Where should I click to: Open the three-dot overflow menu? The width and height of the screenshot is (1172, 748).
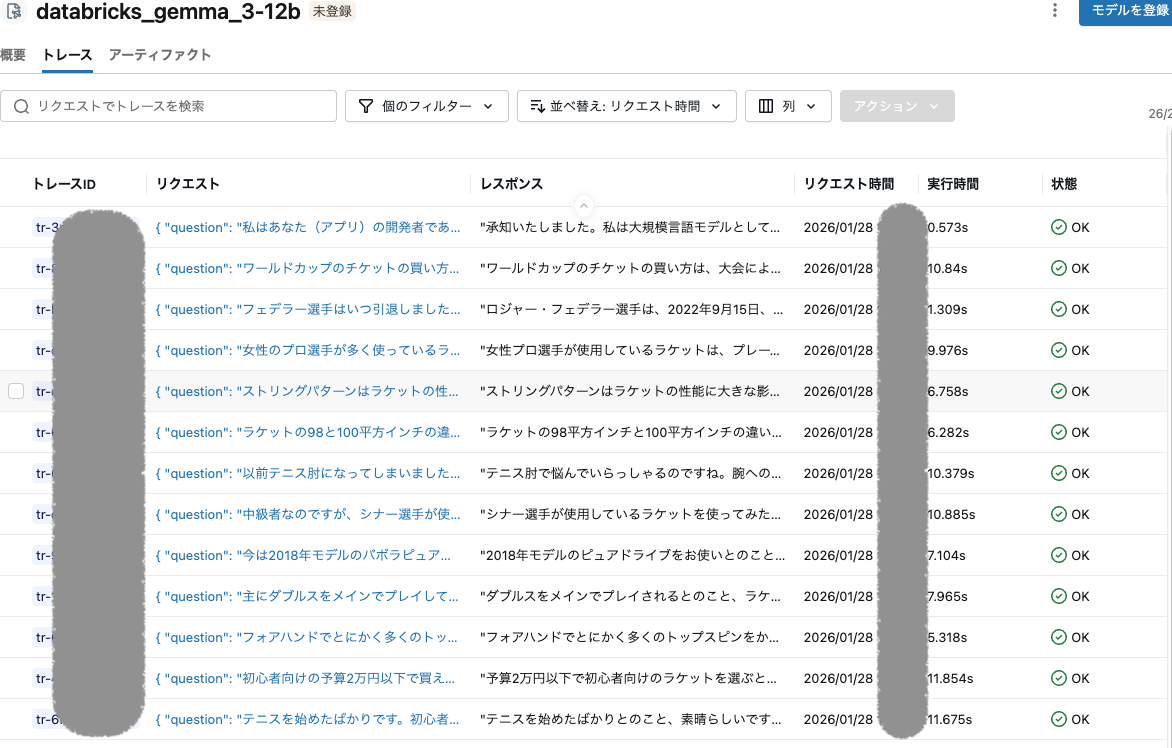[x=1057, y=10]
